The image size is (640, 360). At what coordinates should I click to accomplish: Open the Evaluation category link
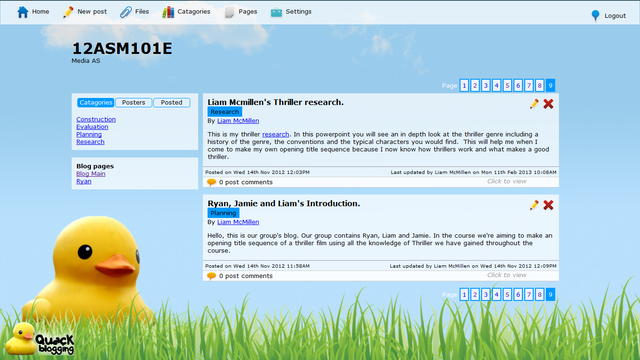(x=92, y=127)
